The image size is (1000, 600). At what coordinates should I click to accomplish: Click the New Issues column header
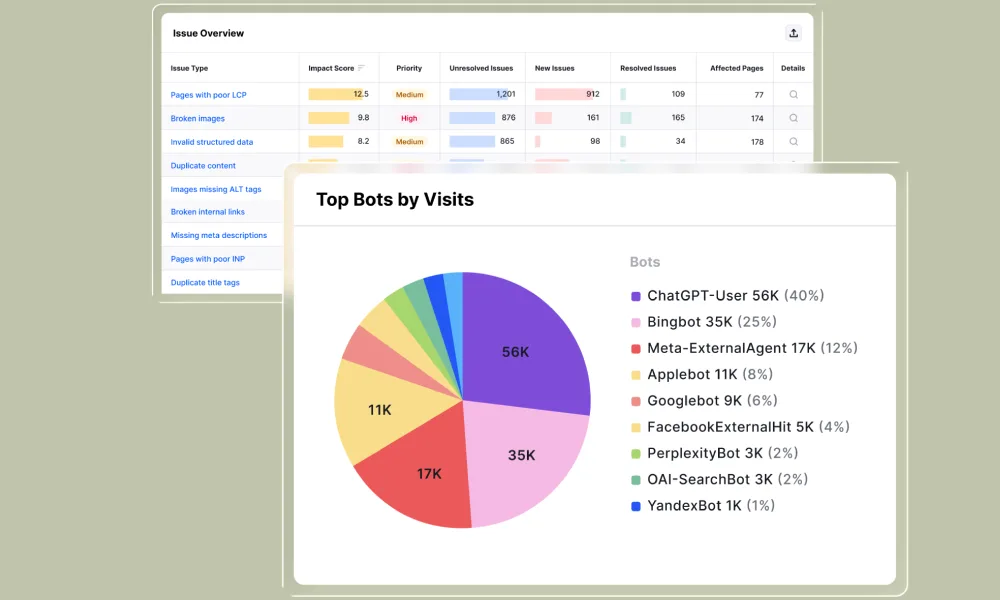click(554, 68)
